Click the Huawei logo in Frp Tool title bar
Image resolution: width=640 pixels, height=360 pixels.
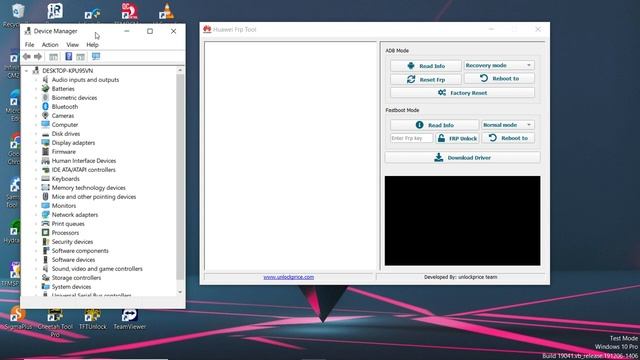coord(207,29)
